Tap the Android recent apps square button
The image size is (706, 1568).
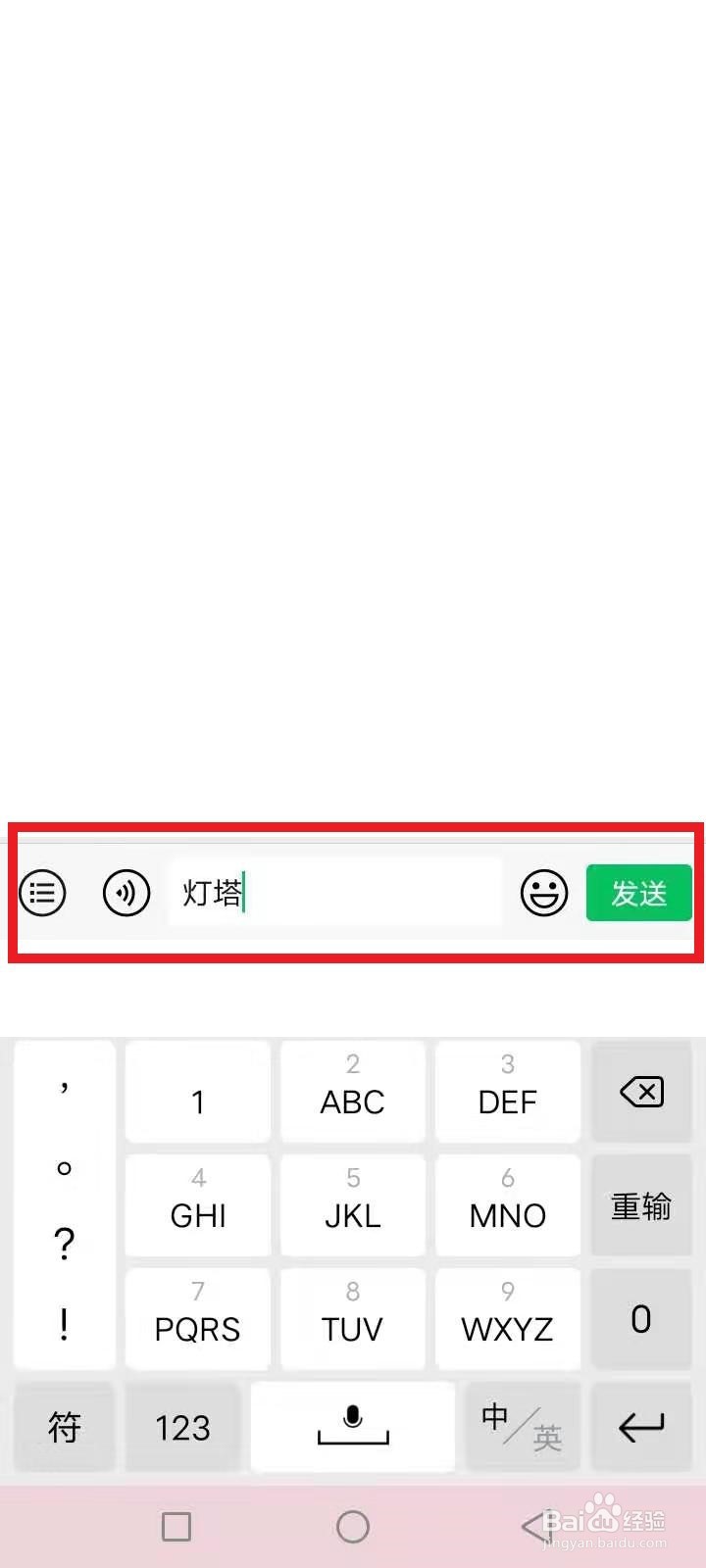click(176, 1526)
